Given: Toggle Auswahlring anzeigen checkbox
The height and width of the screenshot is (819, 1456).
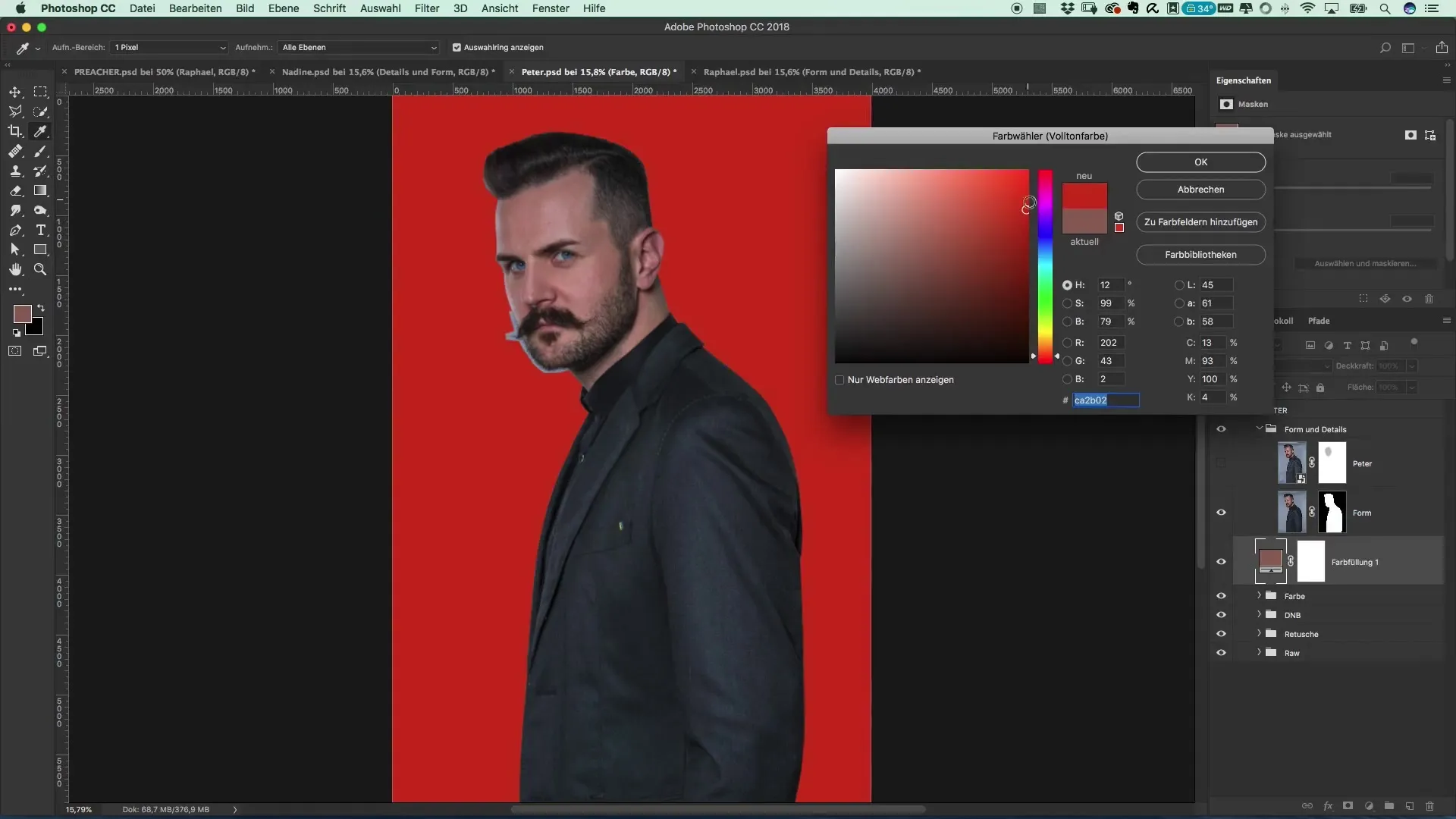Looking at the screenshot, I should point(457,47).
